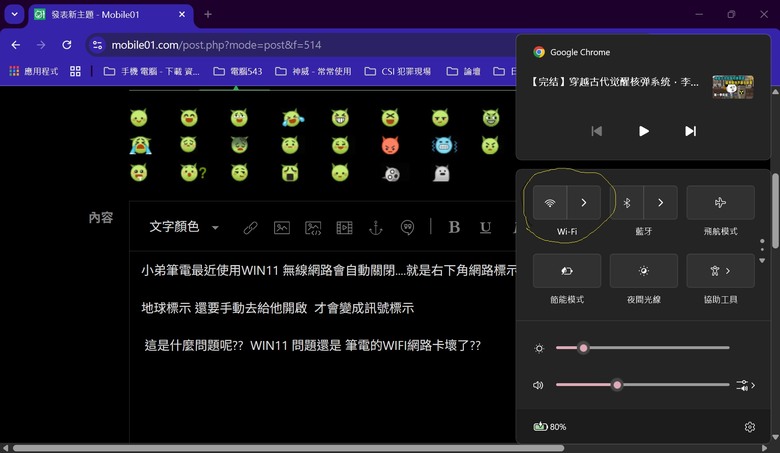Insert a hyperlink using the chain icon
The image size is (780, 453).
tap(250, 228)
